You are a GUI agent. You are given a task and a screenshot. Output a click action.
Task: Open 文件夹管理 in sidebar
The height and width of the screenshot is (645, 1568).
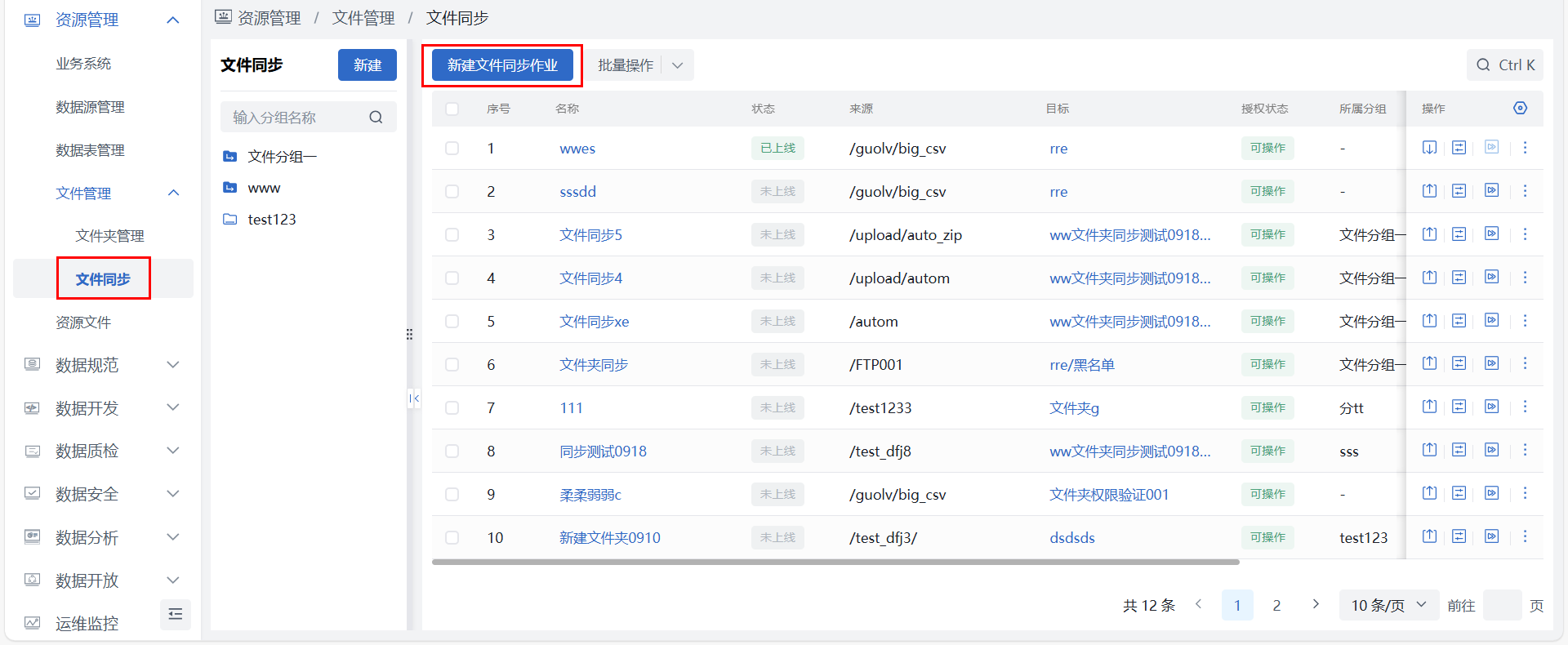tap(109, 236)
